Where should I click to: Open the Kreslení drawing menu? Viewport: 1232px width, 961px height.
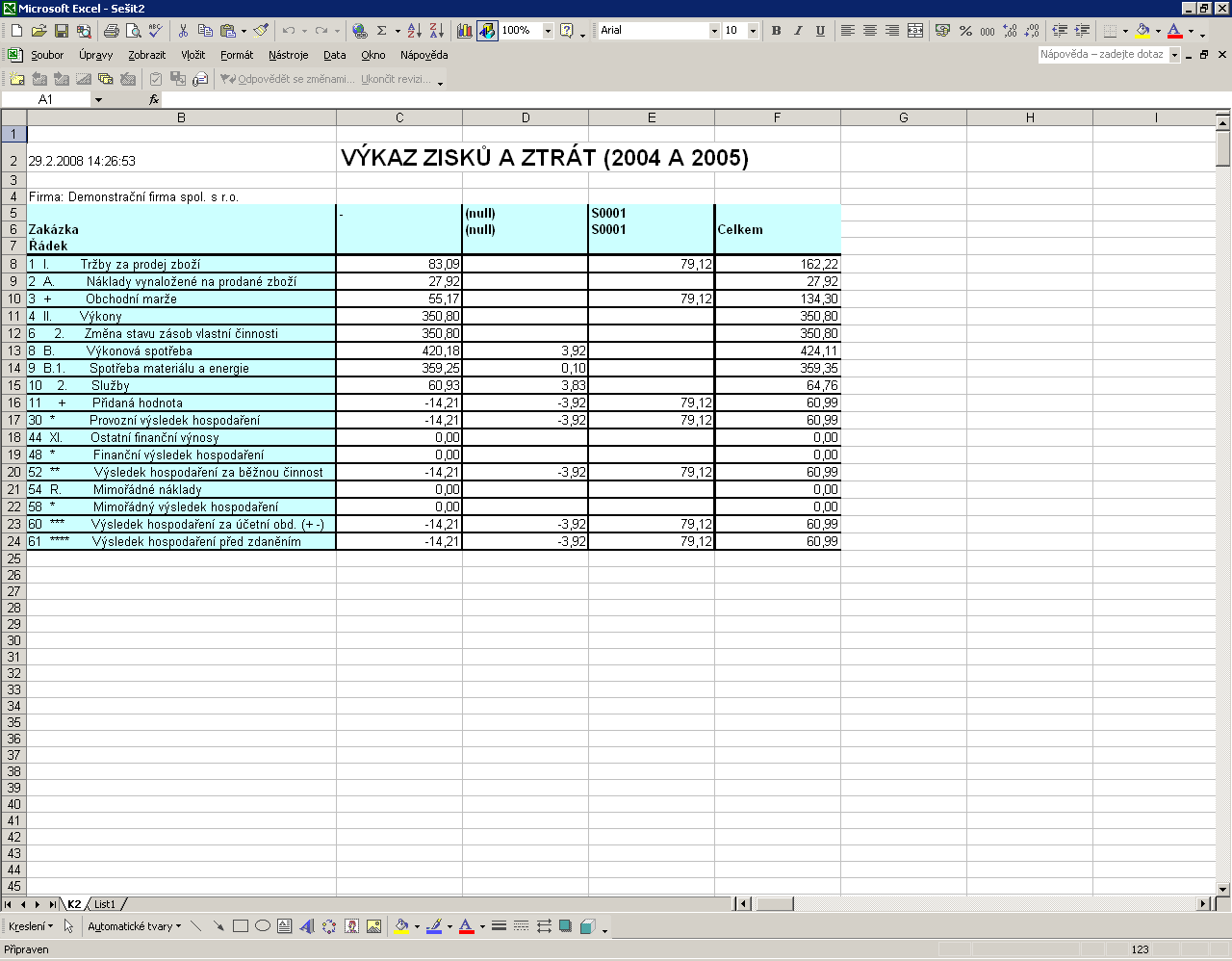pyautogui.click(x=30, y=926)
